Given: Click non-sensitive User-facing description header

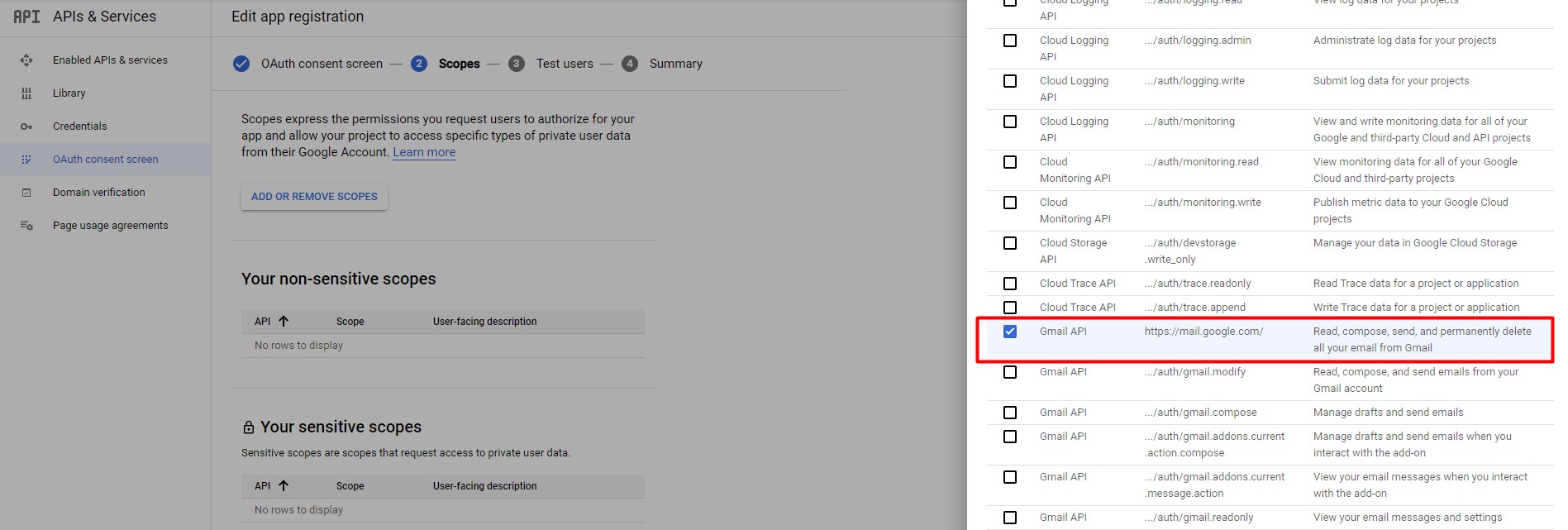Looking at the screenshot, I should 485,322.
